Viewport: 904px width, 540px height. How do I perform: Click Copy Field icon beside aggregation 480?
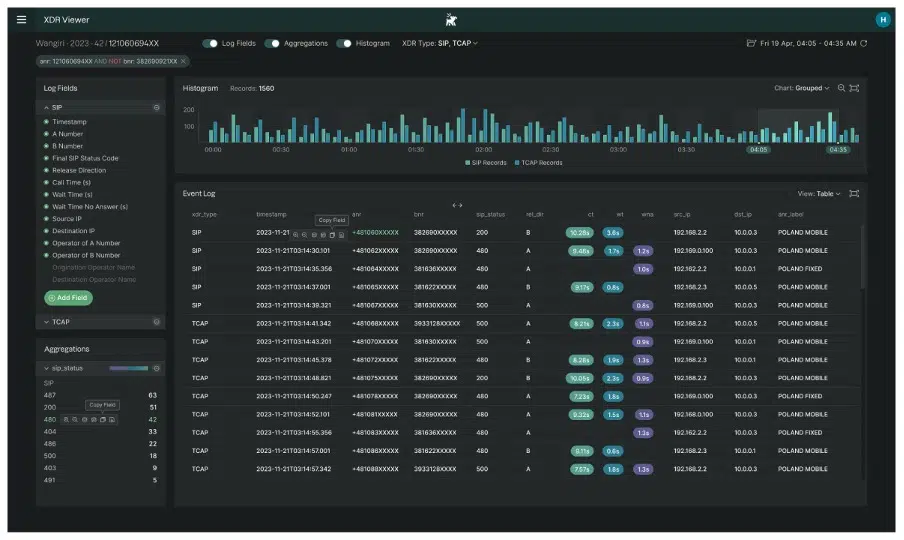tap(103, 420)
